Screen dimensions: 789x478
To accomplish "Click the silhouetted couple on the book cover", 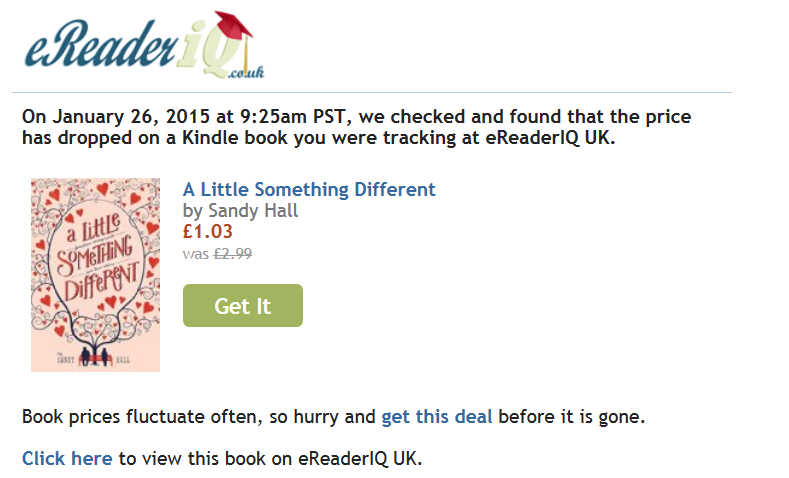I will (x=95, y=350).
